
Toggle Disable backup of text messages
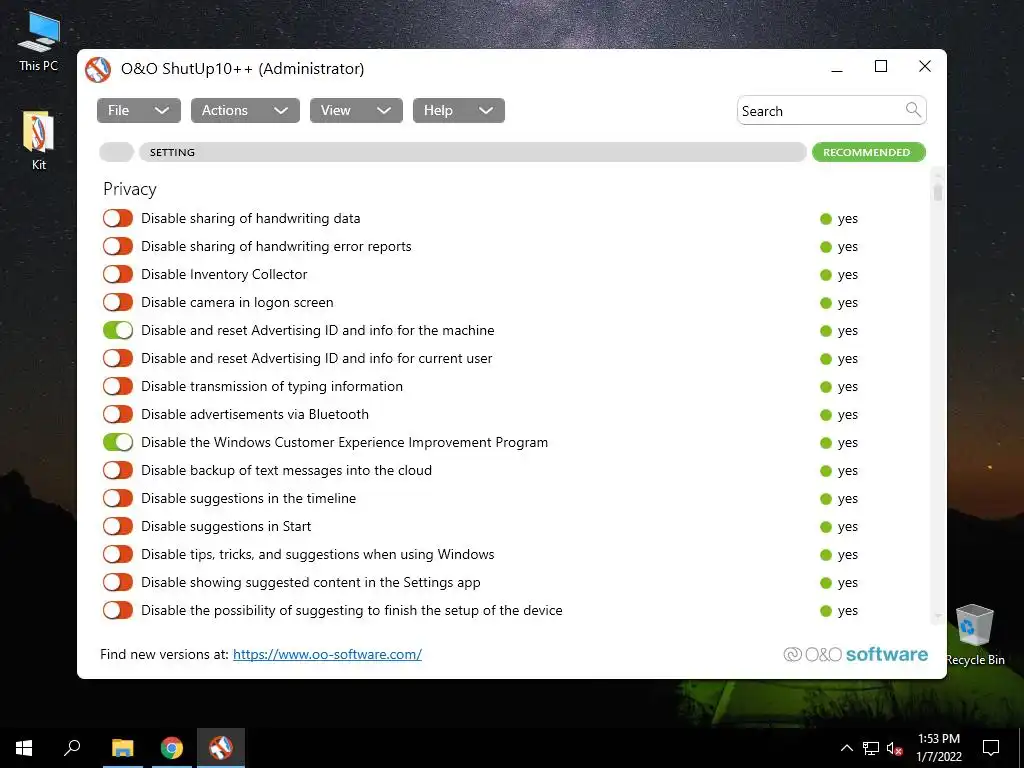[x=118, y=470]
